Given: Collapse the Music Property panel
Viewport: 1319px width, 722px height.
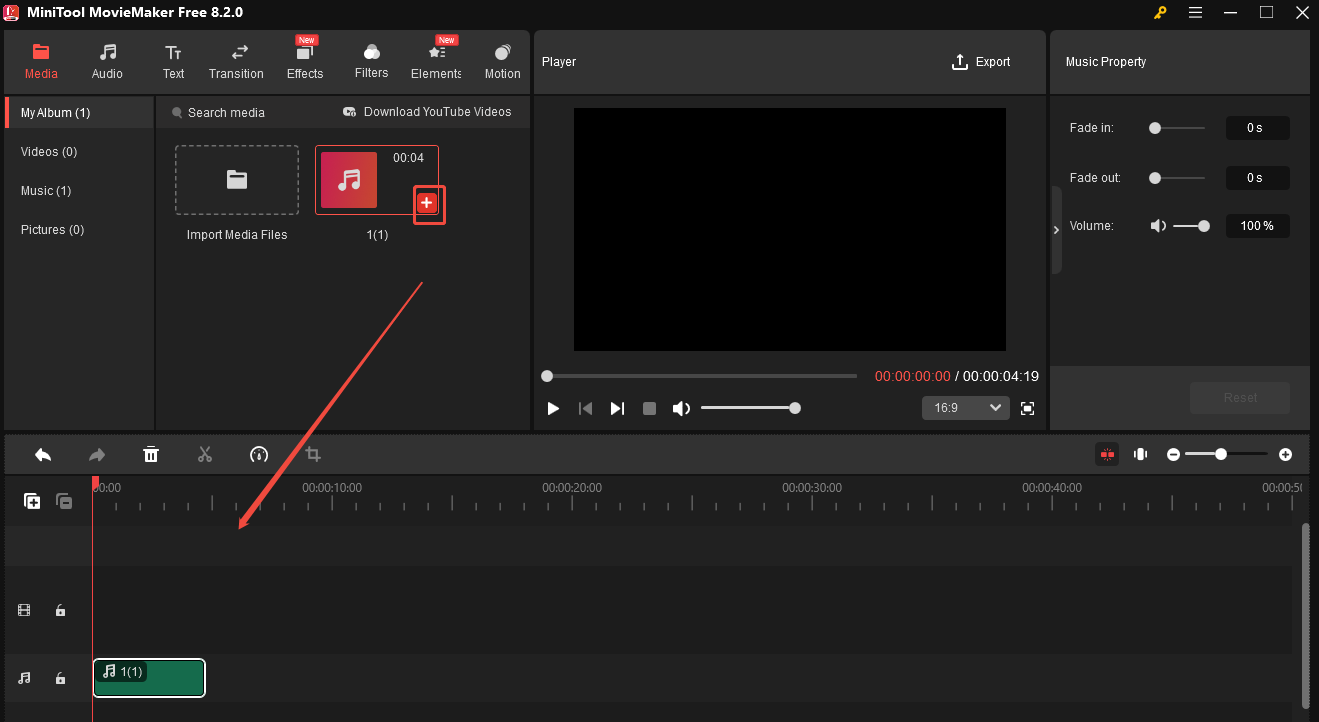Looking at the screenshot, I should [1056, 230].
